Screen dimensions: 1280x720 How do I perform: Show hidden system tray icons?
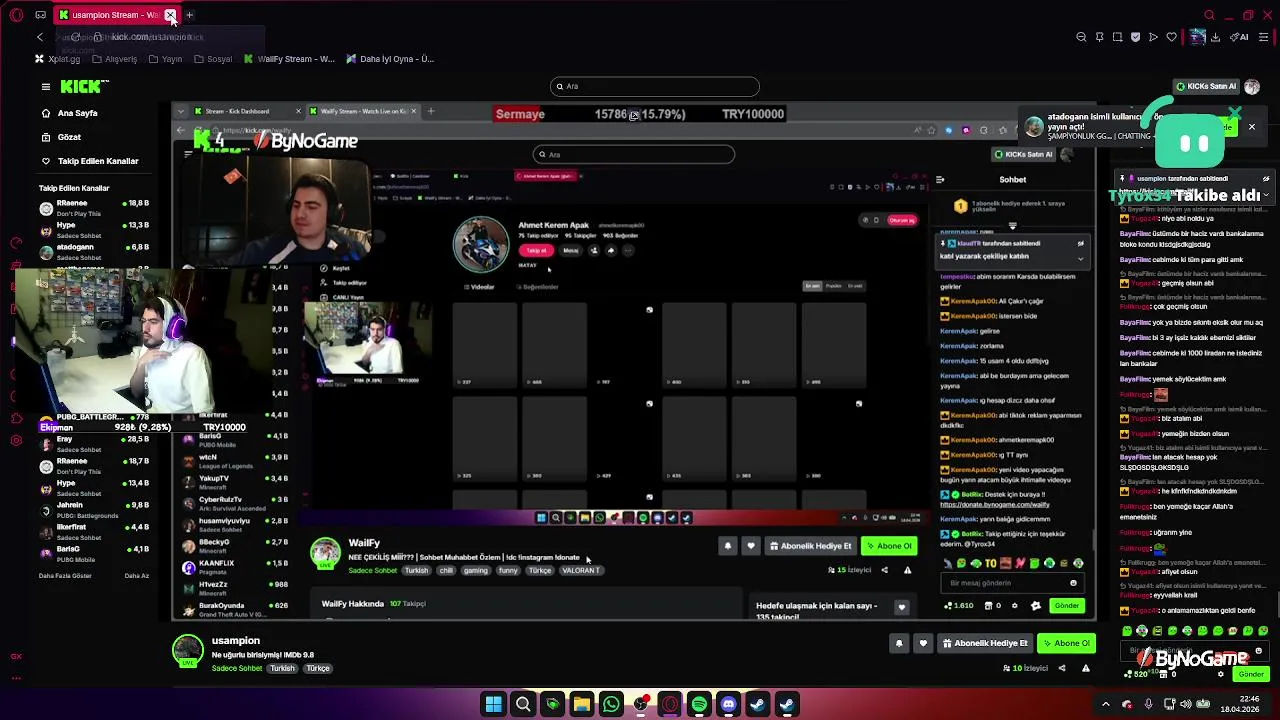[1105, 704]
